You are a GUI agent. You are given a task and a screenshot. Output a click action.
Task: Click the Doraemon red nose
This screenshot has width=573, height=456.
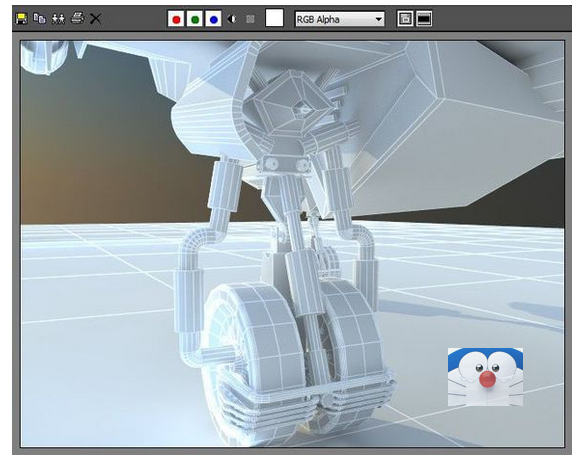487,379
